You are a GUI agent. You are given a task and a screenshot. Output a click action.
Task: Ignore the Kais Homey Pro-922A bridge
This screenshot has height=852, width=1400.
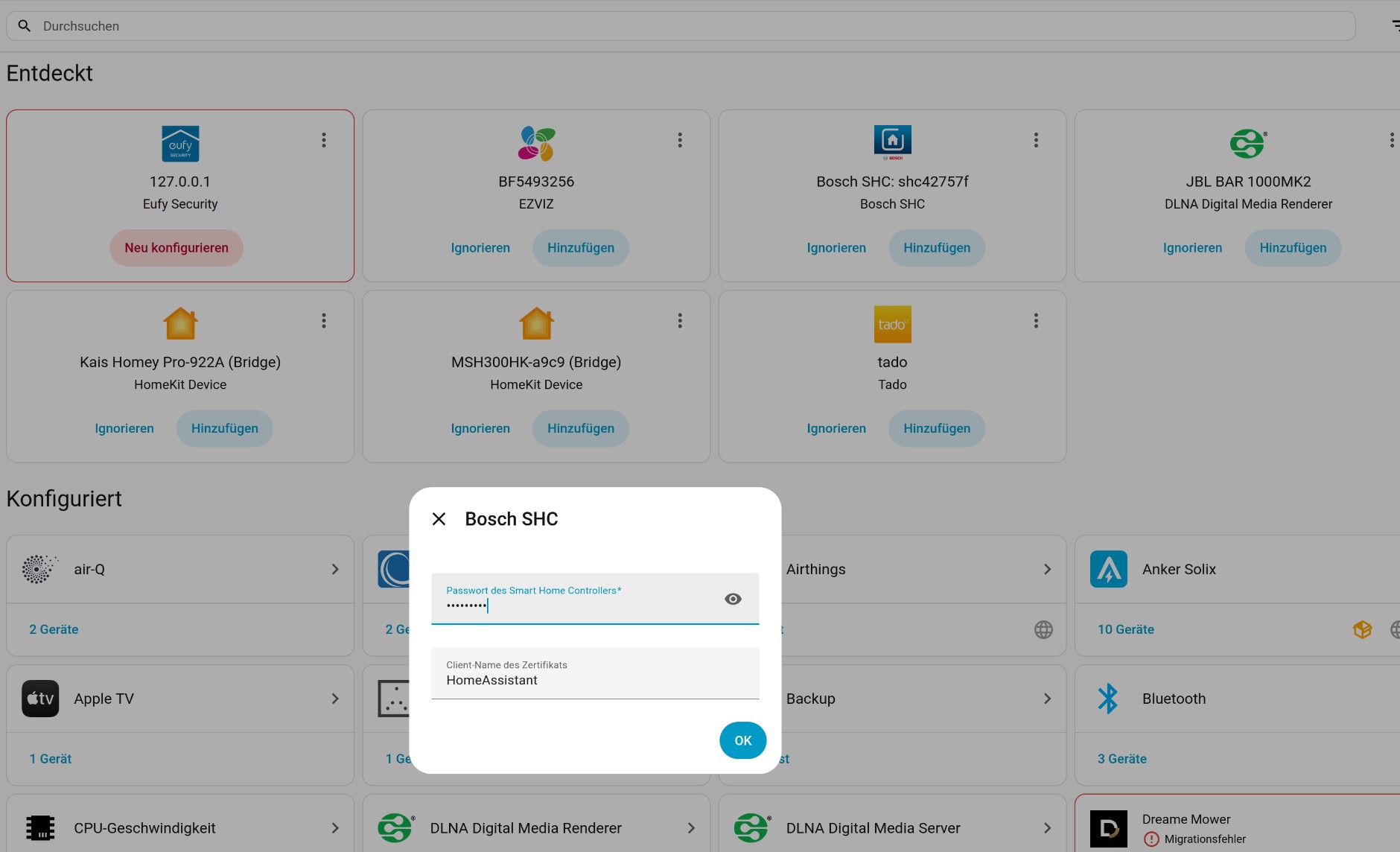(124, 428)
